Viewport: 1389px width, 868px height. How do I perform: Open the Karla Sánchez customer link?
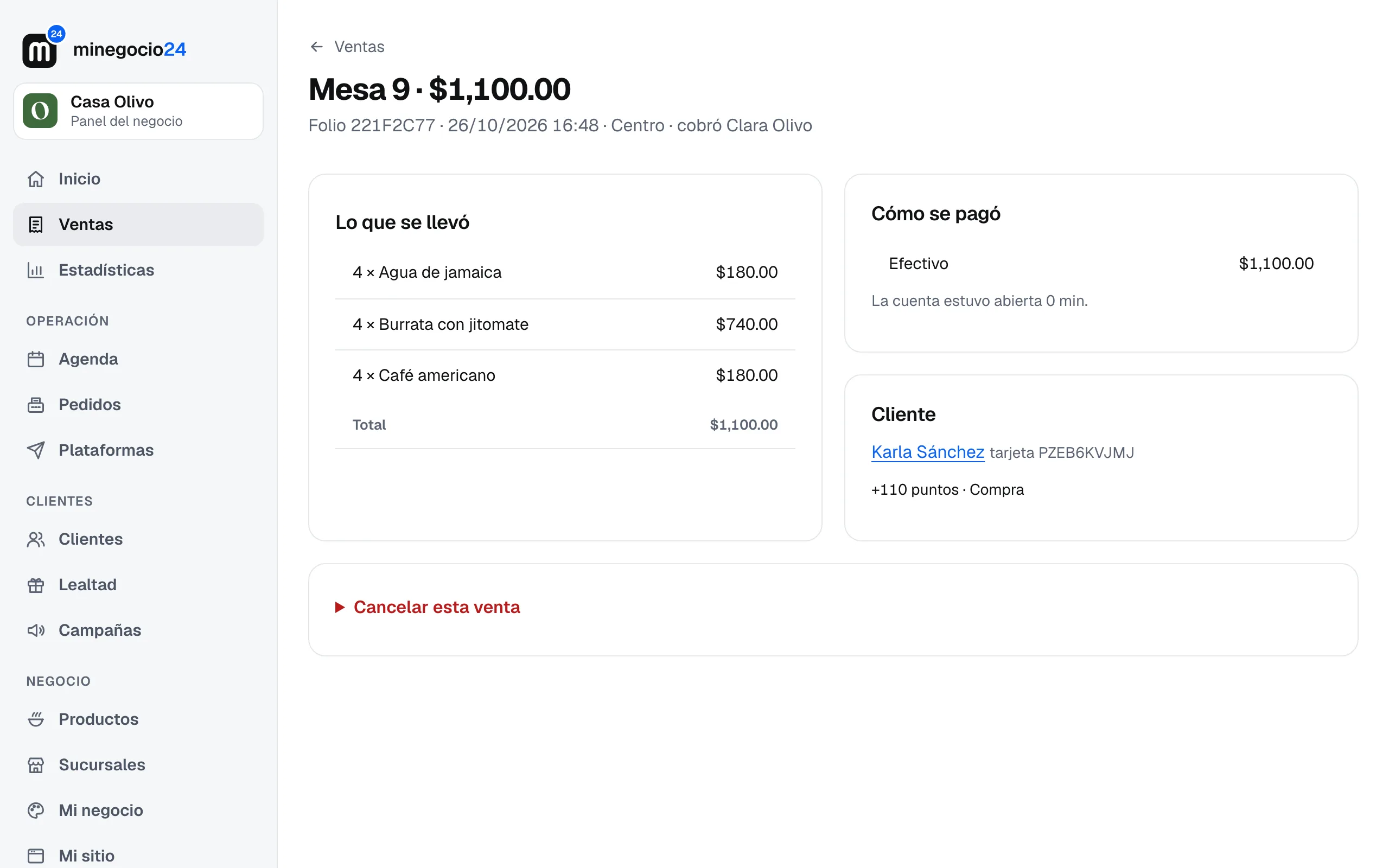coord(927,452)
